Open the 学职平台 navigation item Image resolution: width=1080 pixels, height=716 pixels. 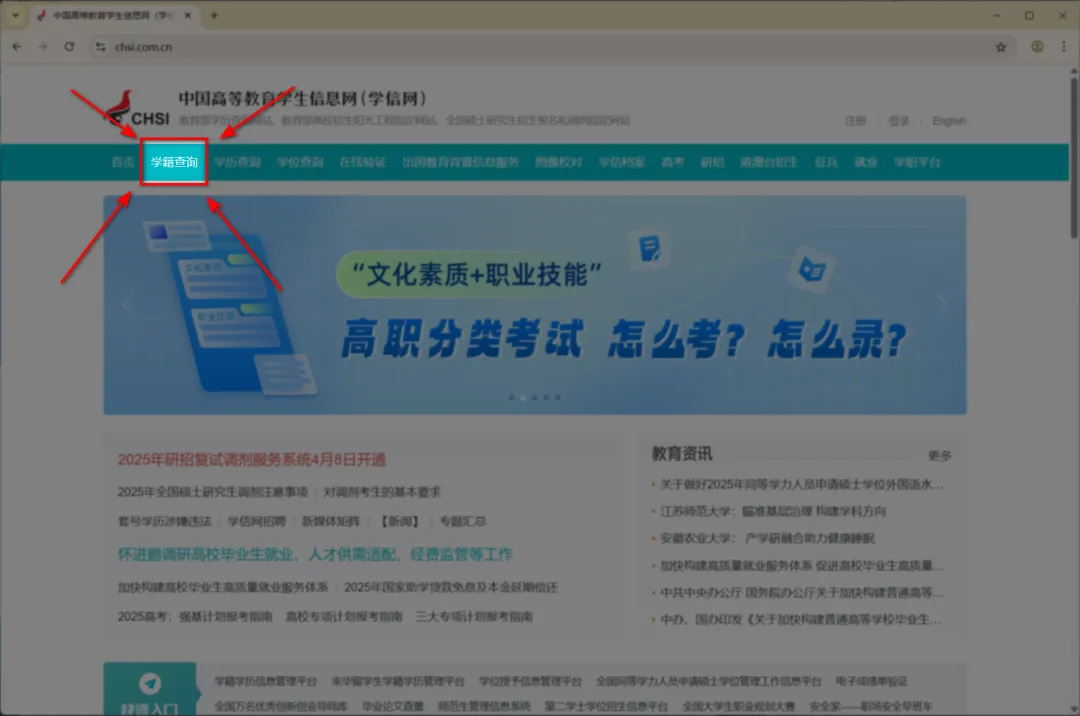click(x=917, y=162)
